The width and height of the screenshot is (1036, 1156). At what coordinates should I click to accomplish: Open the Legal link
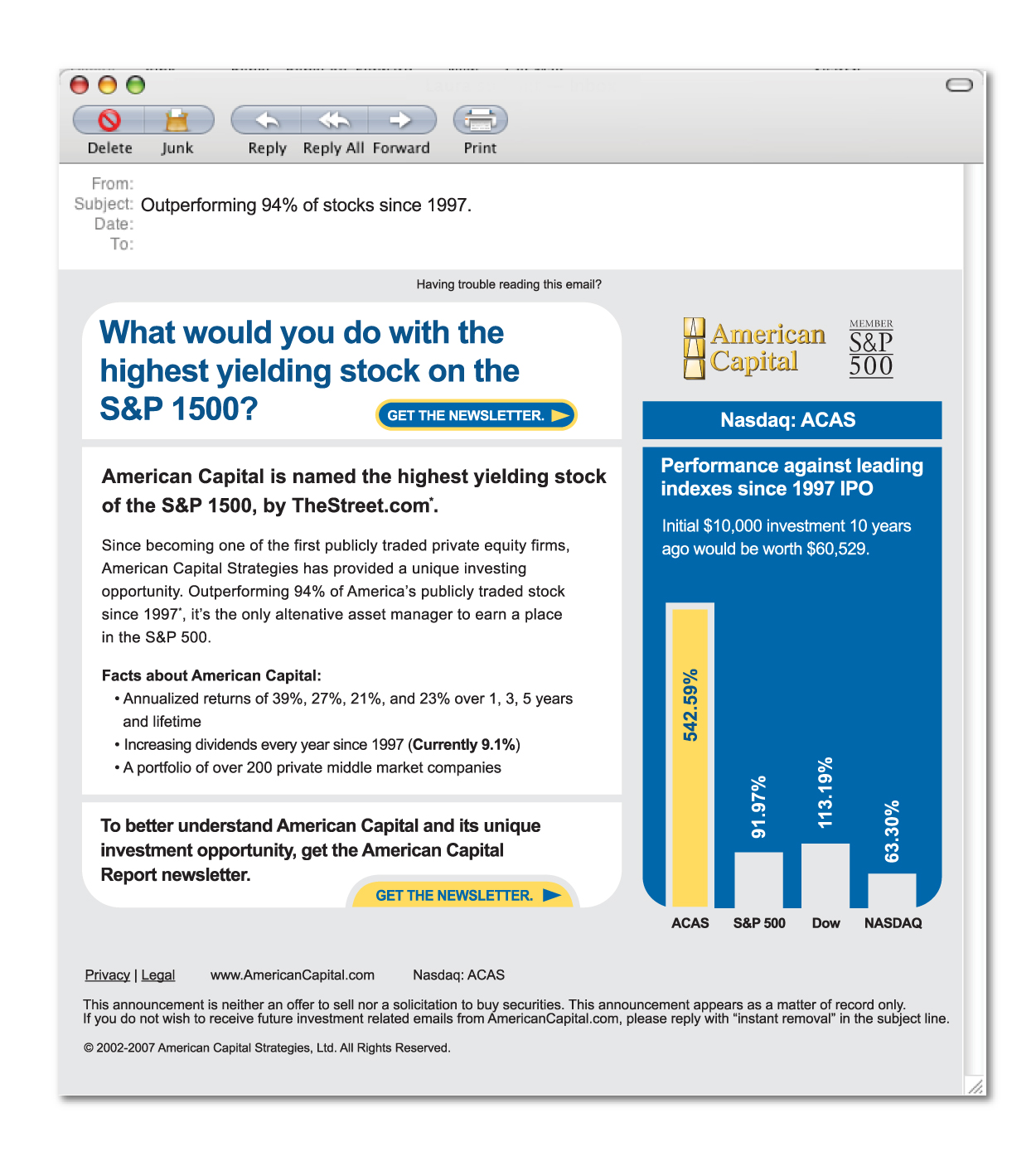(158, 975)
